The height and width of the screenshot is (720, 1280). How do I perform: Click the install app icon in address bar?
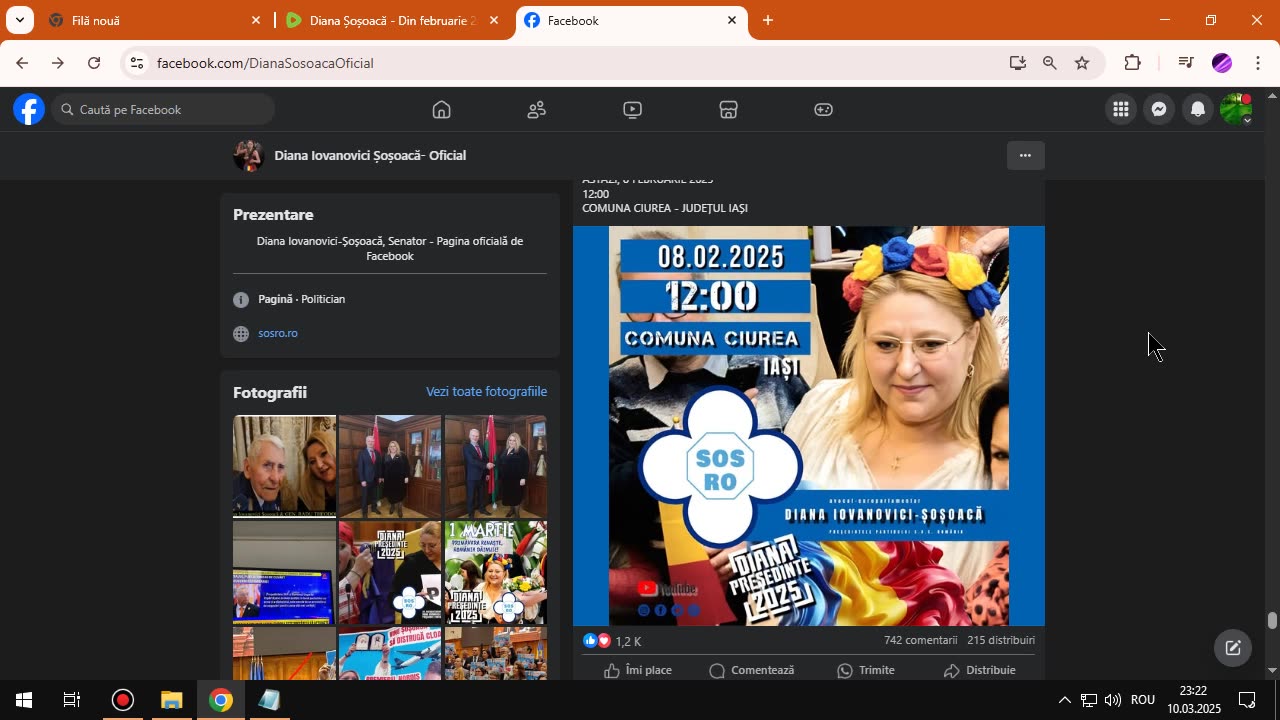(x=1017, y=63)
